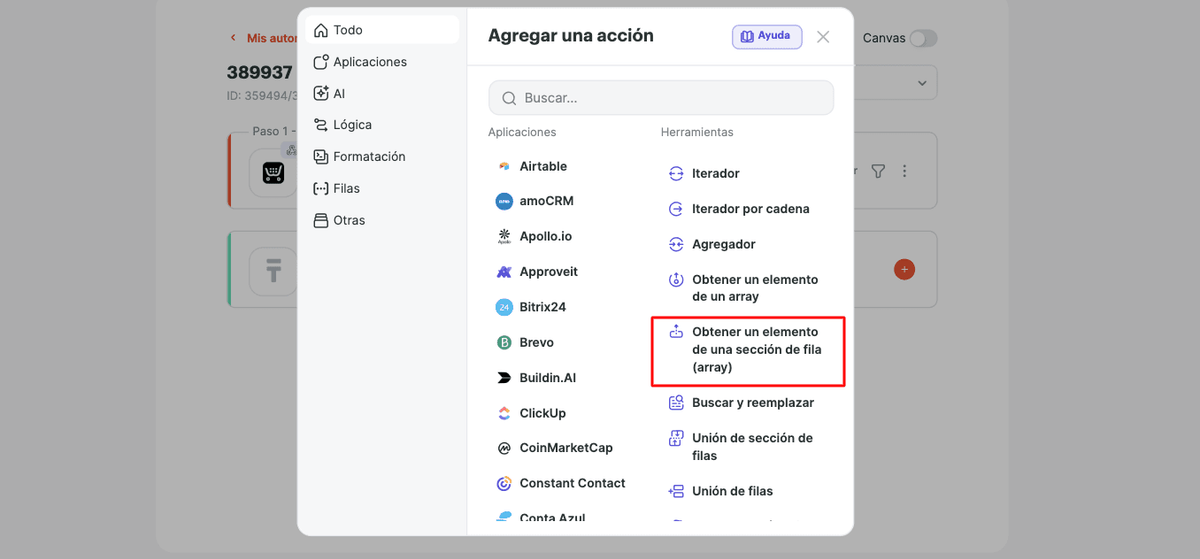Select the Todo category in sidebar
Image resolution: width=1200 pixels, height=559 pixels.
click(382, 30)
